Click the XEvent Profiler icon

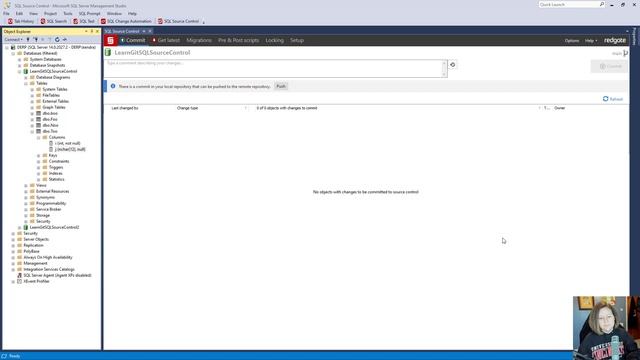(19, 281)
